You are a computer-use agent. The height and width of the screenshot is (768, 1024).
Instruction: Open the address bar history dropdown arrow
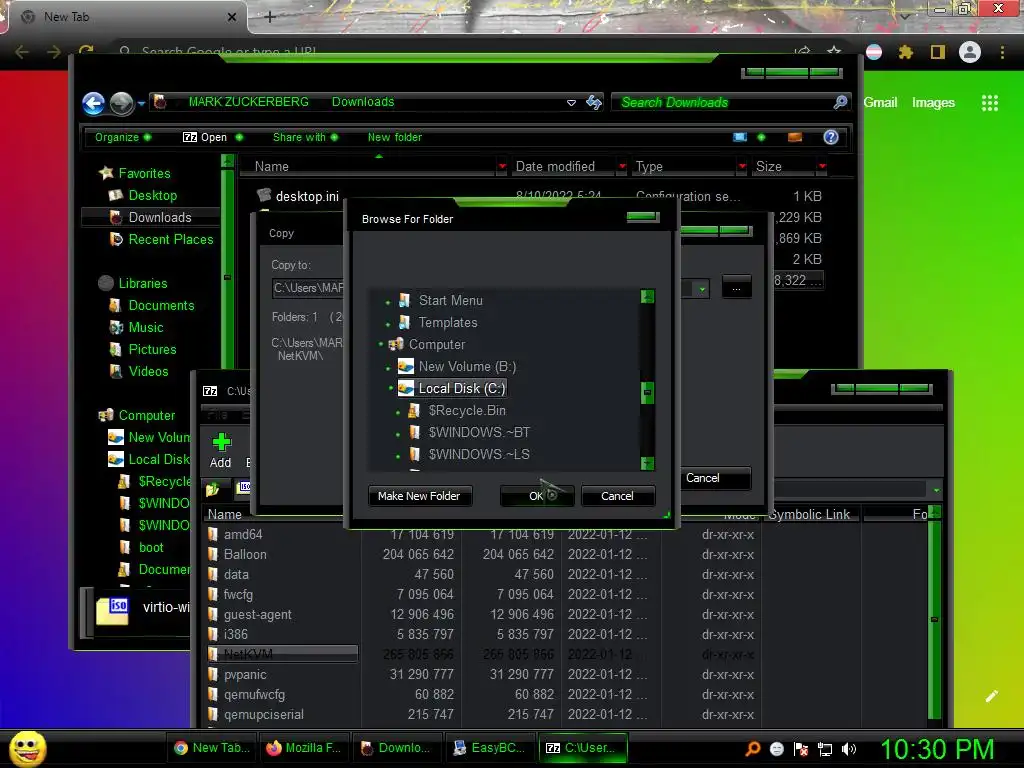(571, 103)
